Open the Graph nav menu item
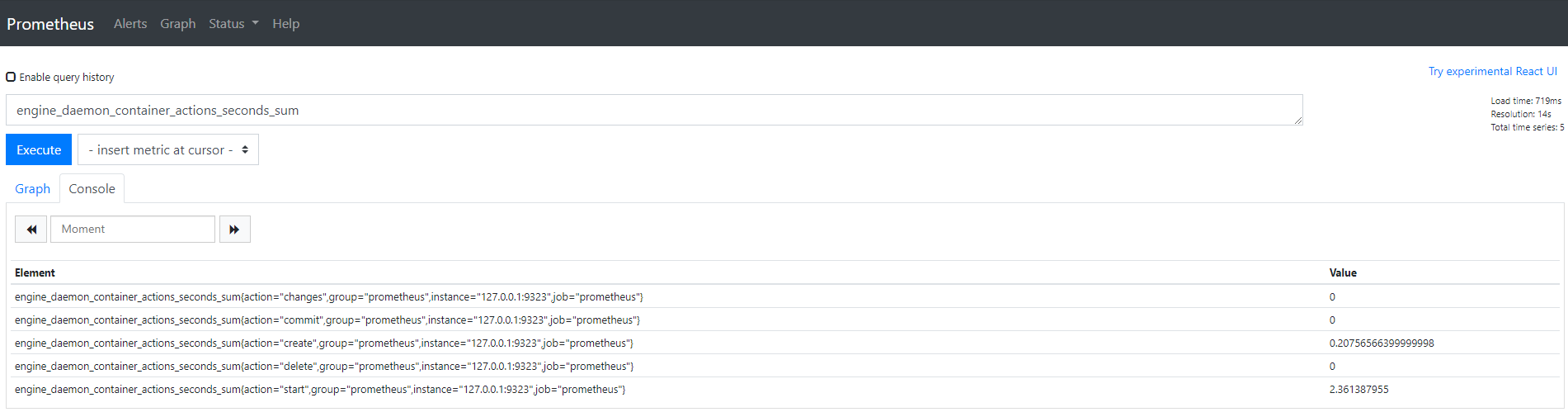Screen dimensions: 1568x412 pyautogui.click(x=178, y=24)
